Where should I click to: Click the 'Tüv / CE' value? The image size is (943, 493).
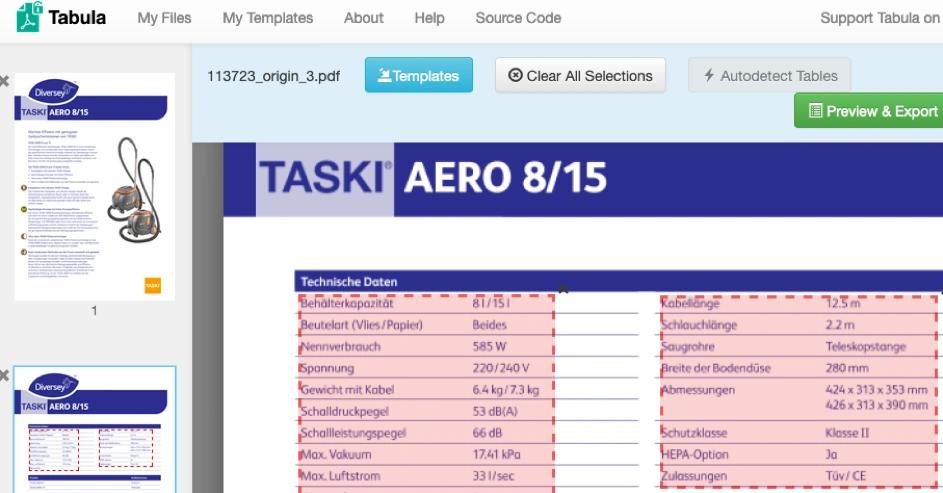pyautogui.click(x=846, y=476)
